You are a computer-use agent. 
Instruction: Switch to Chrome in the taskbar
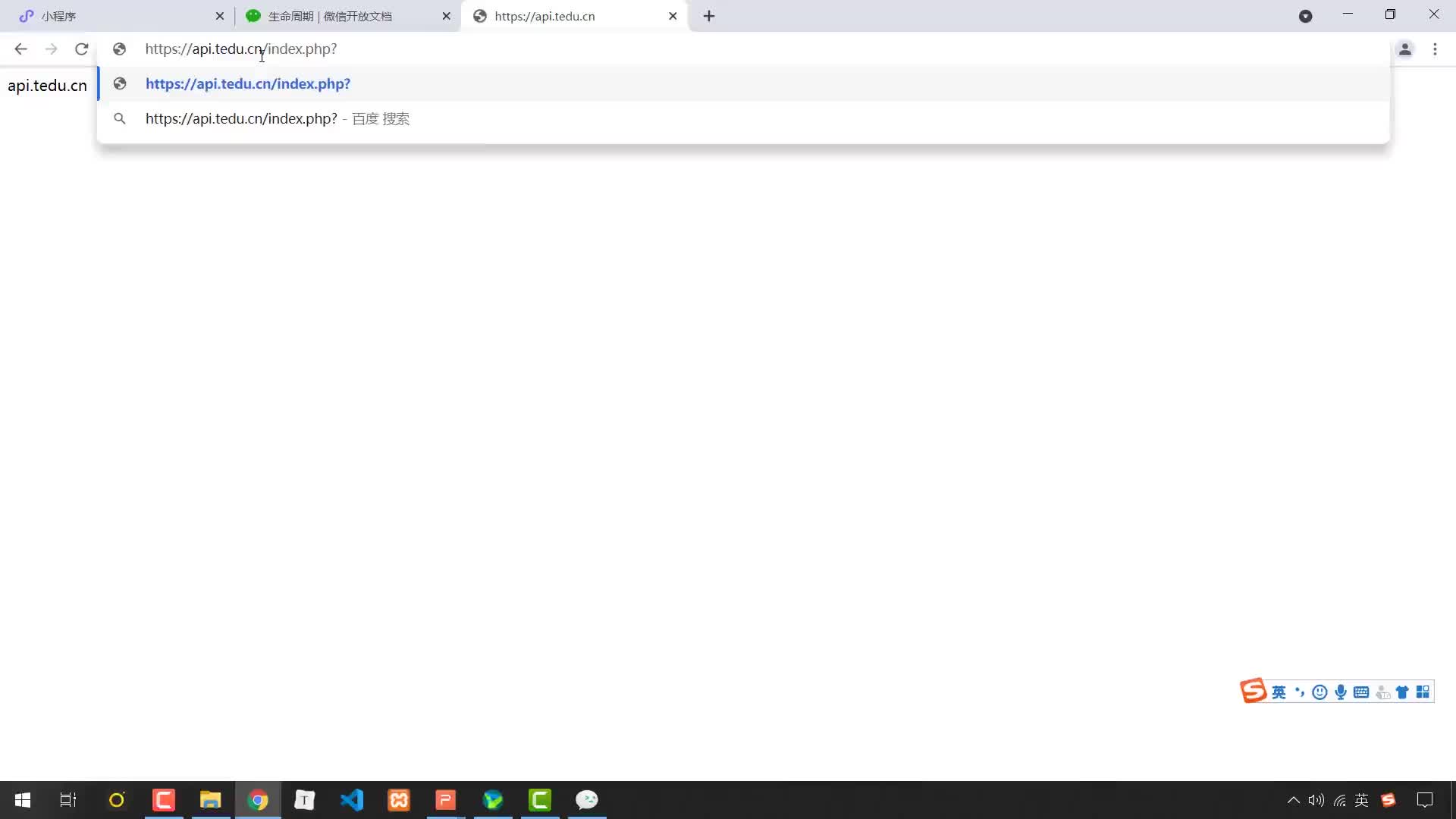point(258,800)
